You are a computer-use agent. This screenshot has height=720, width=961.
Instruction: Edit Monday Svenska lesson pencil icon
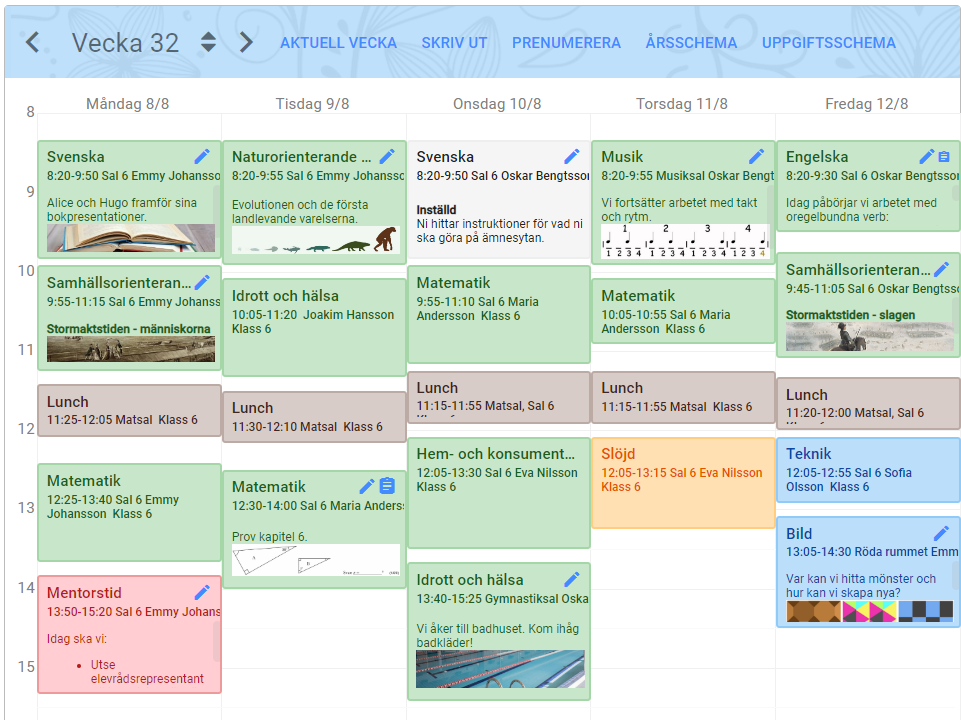click(x=202, y=157)
